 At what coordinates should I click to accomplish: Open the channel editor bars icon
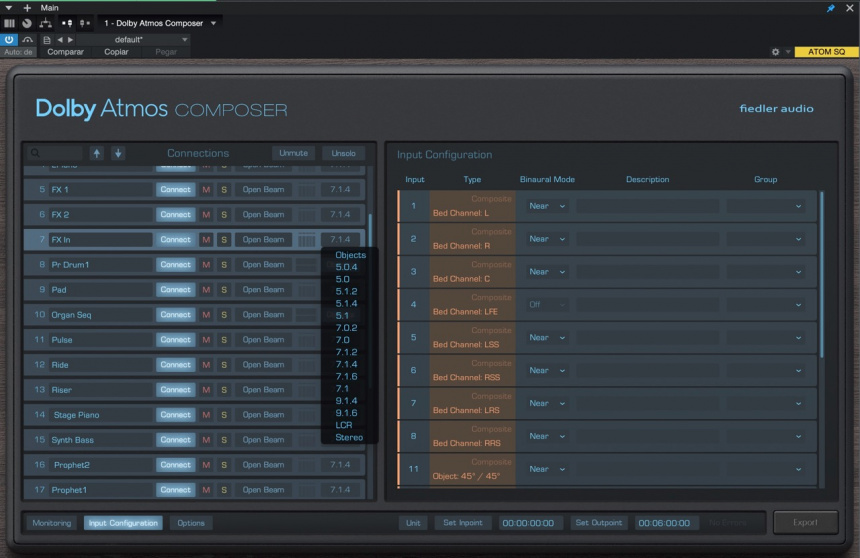tap(9, 23)
